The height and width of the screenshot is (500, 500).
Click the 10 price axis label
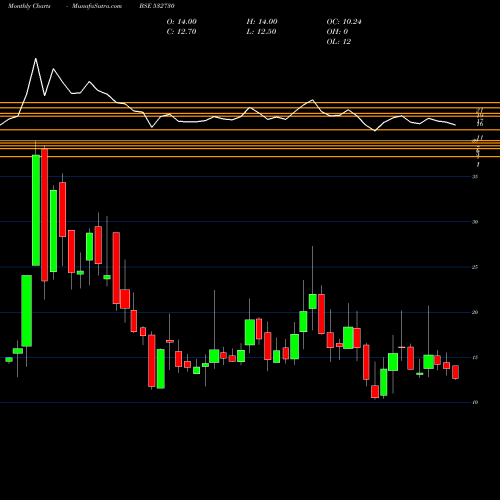(475, 402)
